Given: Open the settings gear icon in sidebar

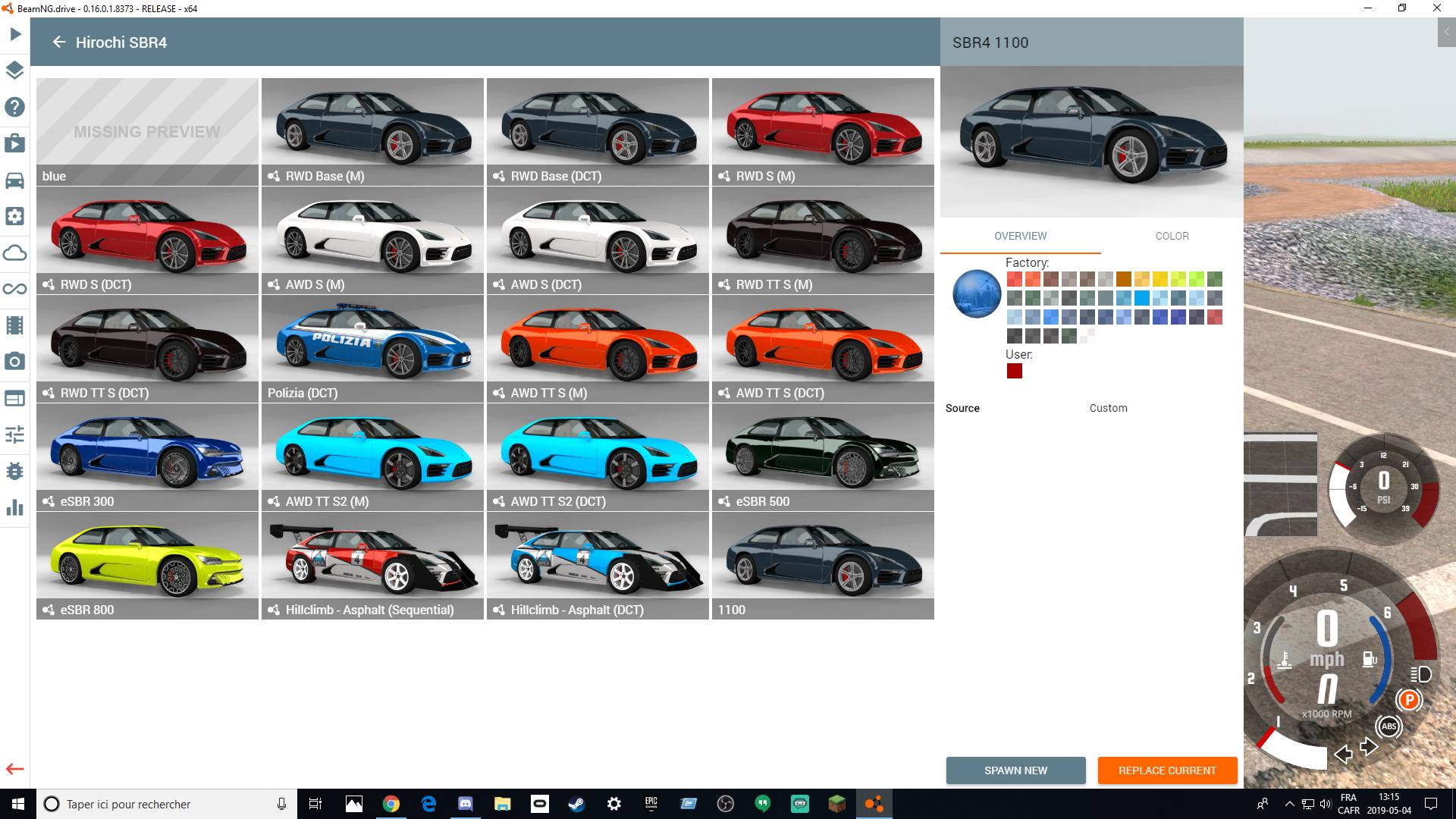Looking at the screenshot, I should coord(14,216).
